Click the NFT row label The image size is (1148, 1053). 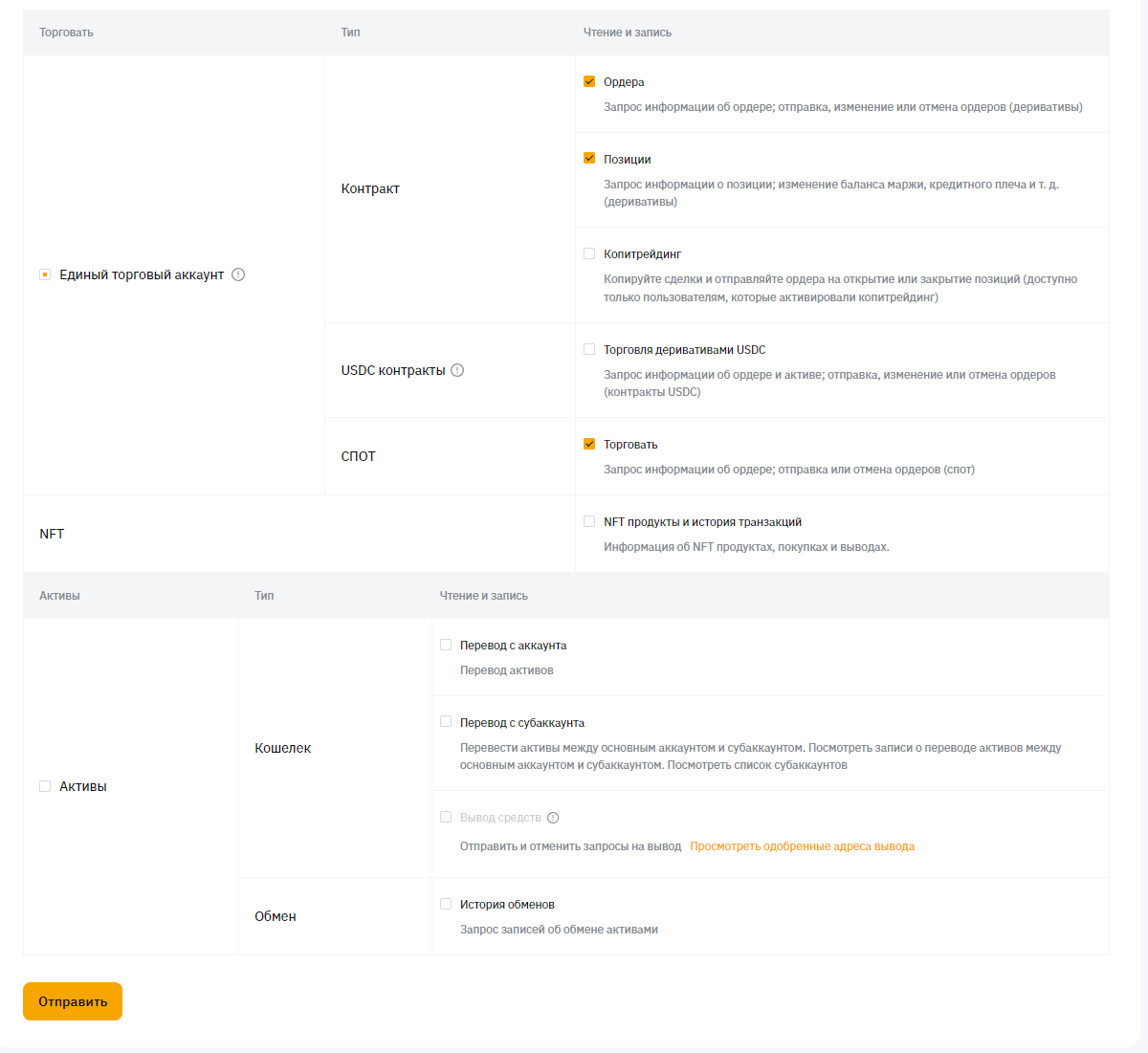[52, 534]
